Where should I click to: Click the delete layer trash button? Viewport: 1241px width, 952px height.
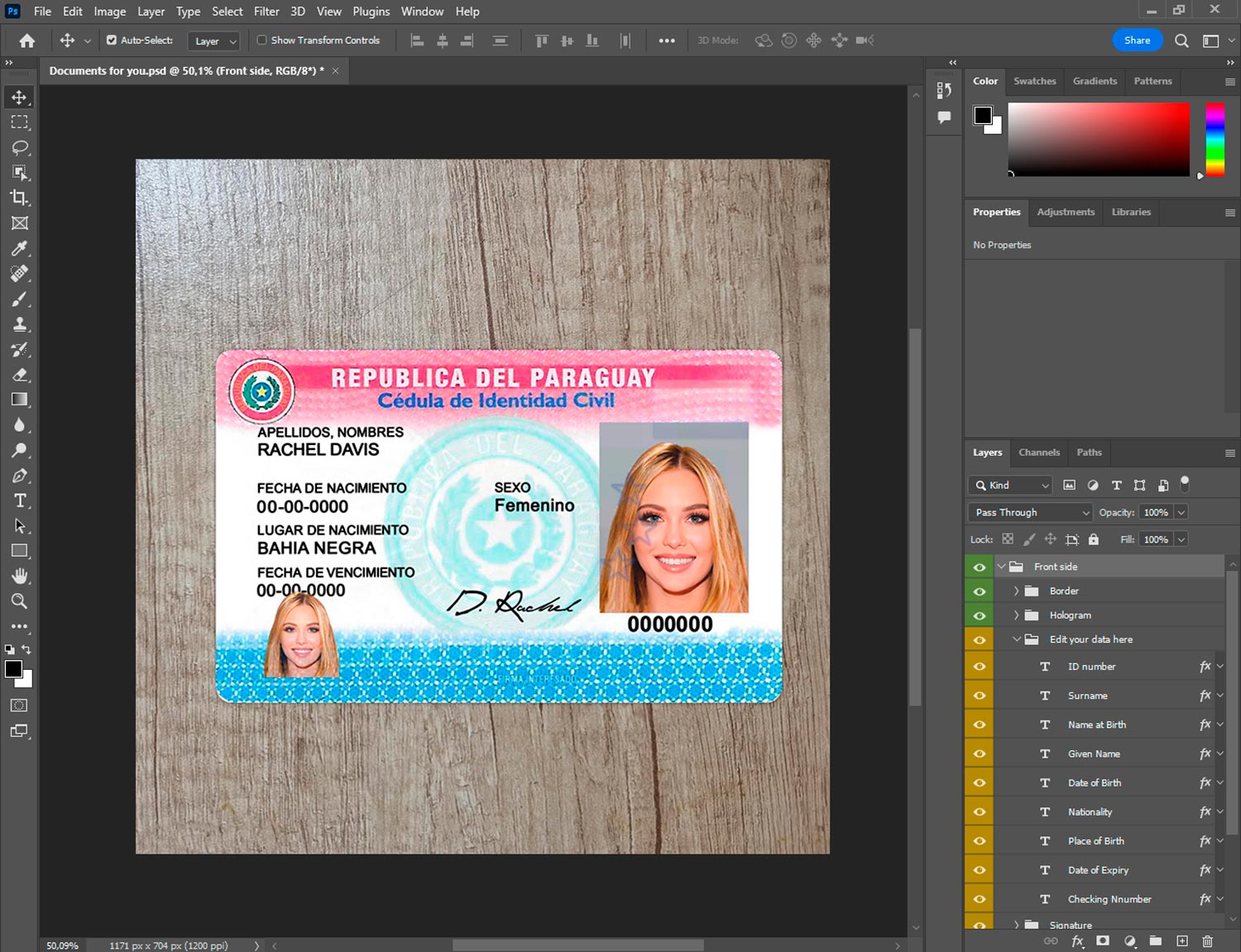pos(1207,941)
